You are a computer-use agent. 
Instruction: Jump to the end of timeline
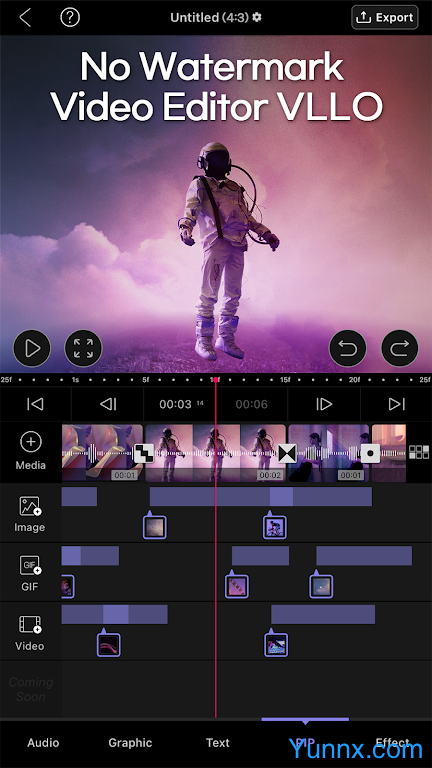click(x=397, y=404)
